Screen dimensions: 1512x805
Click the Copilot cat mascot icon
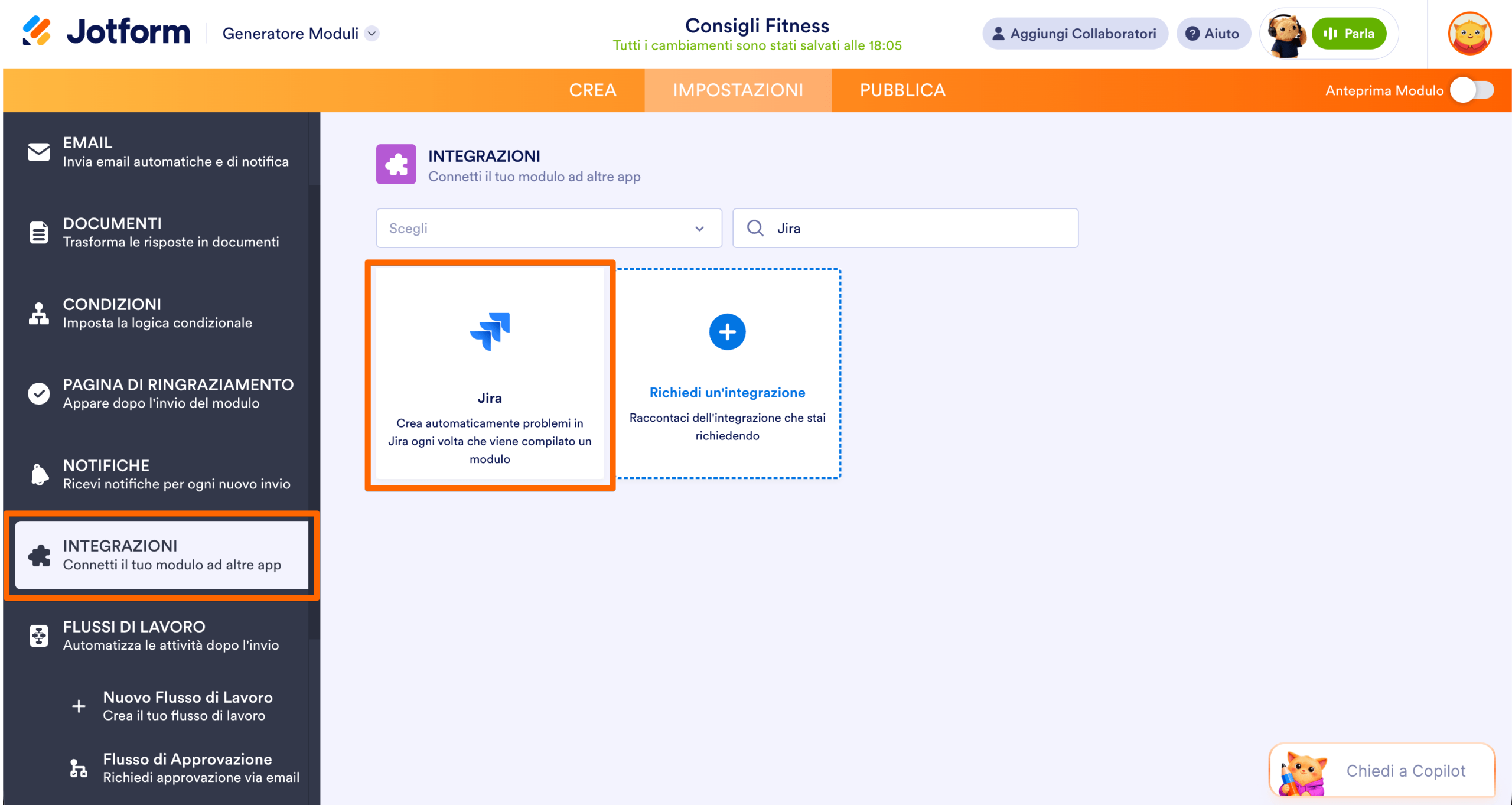(x=1304, y=774)
